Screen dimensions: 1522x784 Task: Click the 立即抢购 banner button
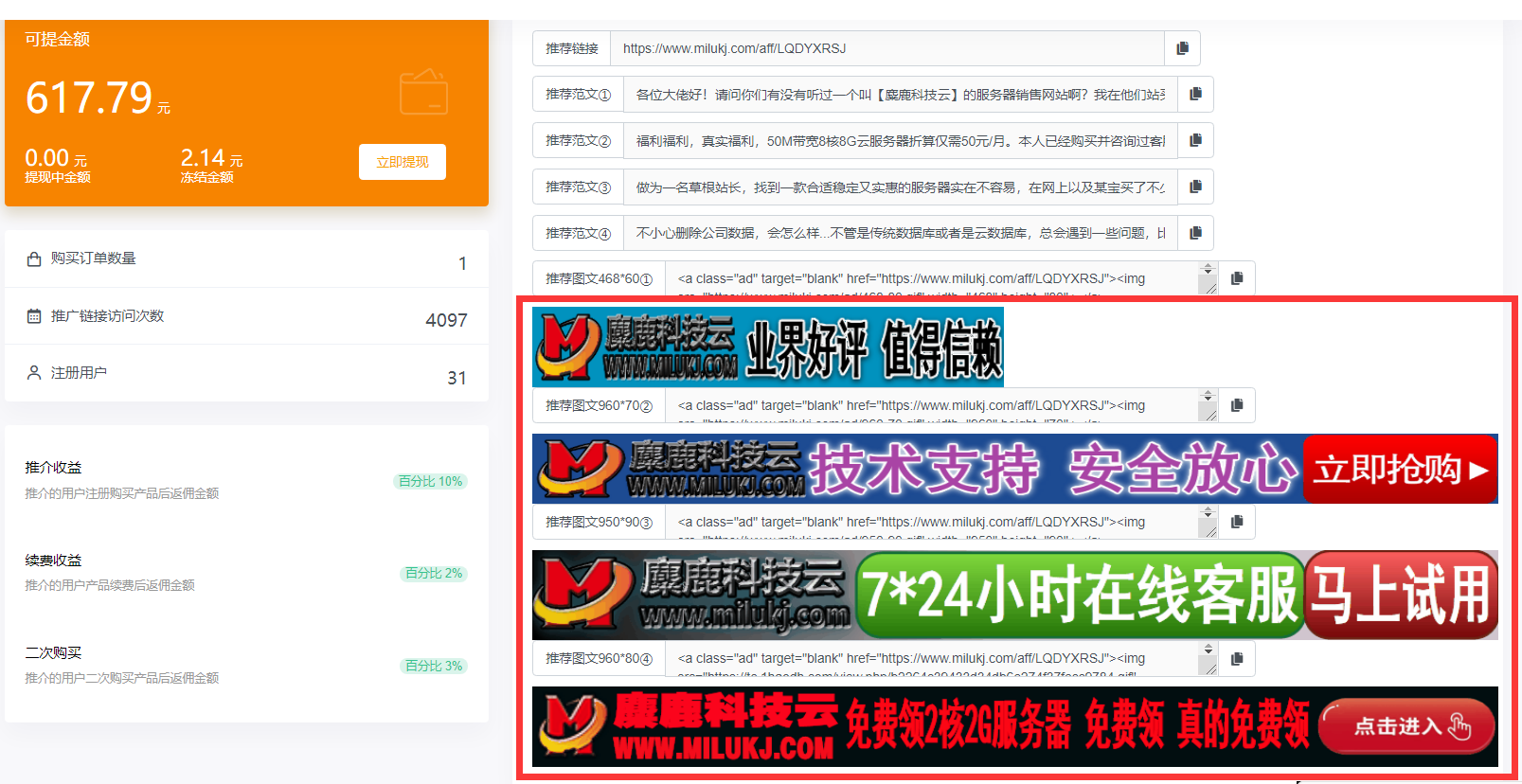[1399, 469]
